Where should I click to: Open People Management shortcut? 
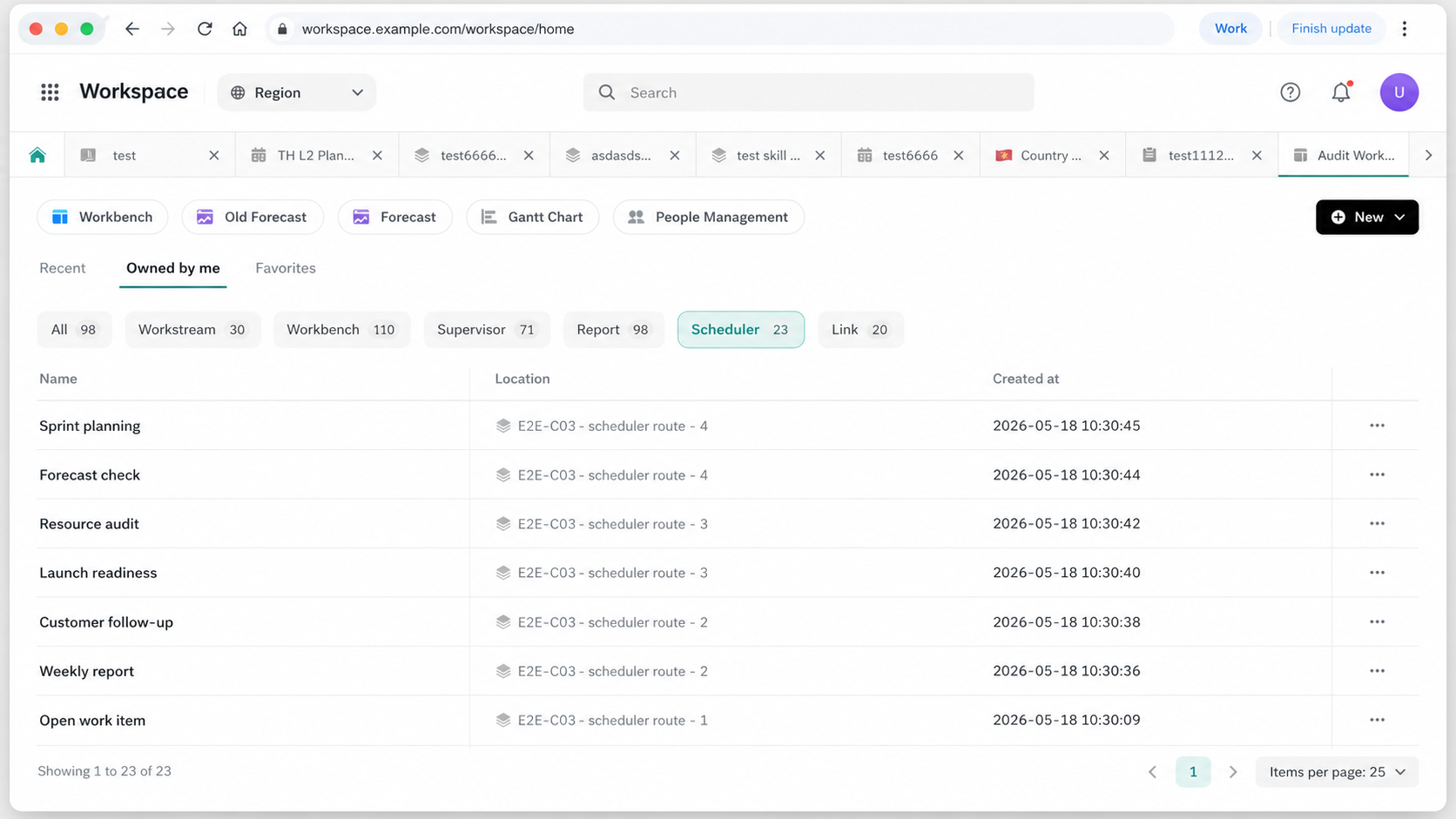708,217
